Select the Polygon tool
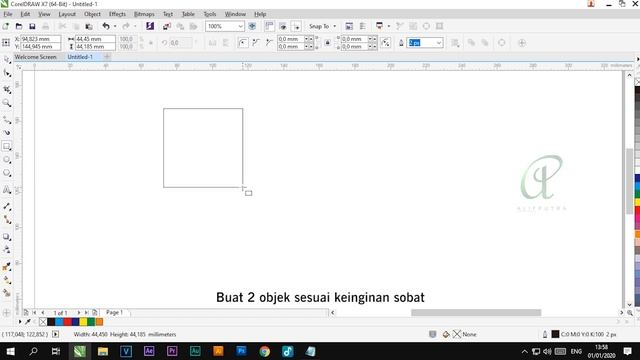Screen dimensions: 640x360 pos(7,173)
